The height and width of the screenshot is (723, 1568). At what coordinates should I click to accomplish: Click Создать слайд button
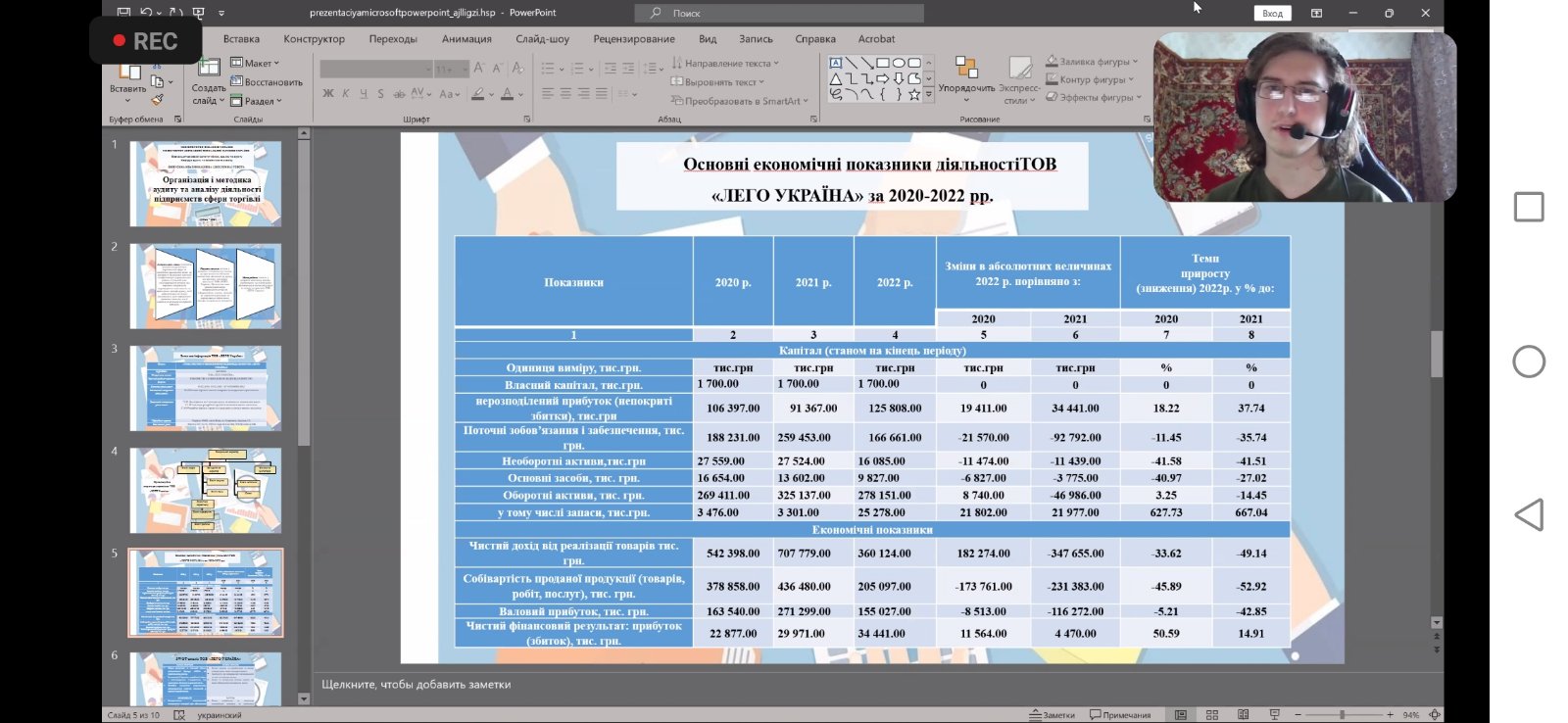click(x=209, y=81)
